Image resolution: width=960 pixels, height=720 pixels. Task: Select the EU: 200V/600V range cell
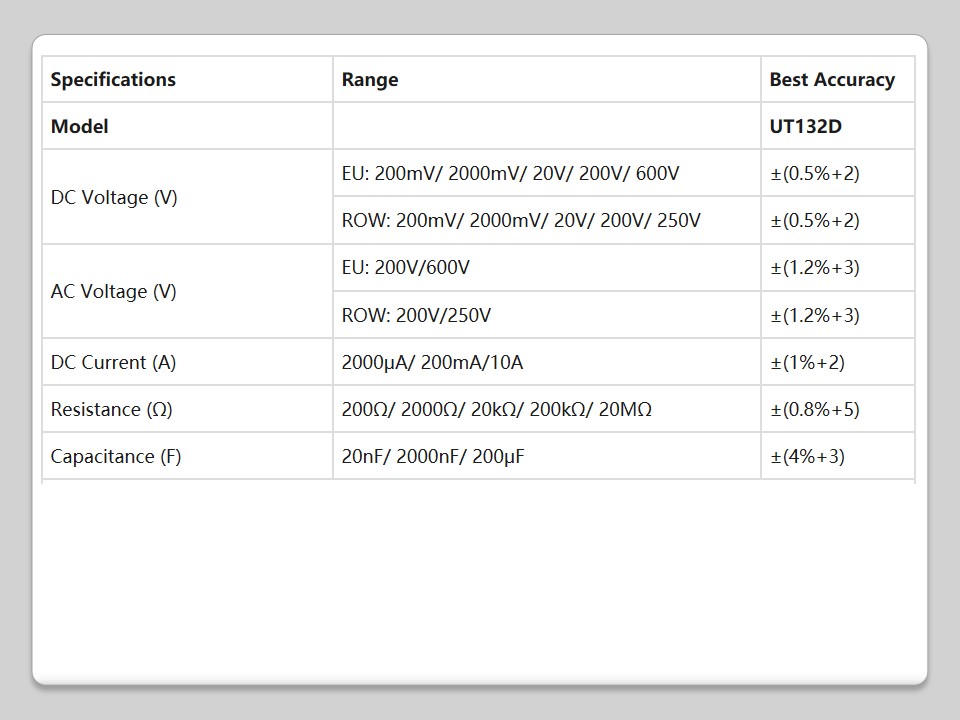point(406,268)
